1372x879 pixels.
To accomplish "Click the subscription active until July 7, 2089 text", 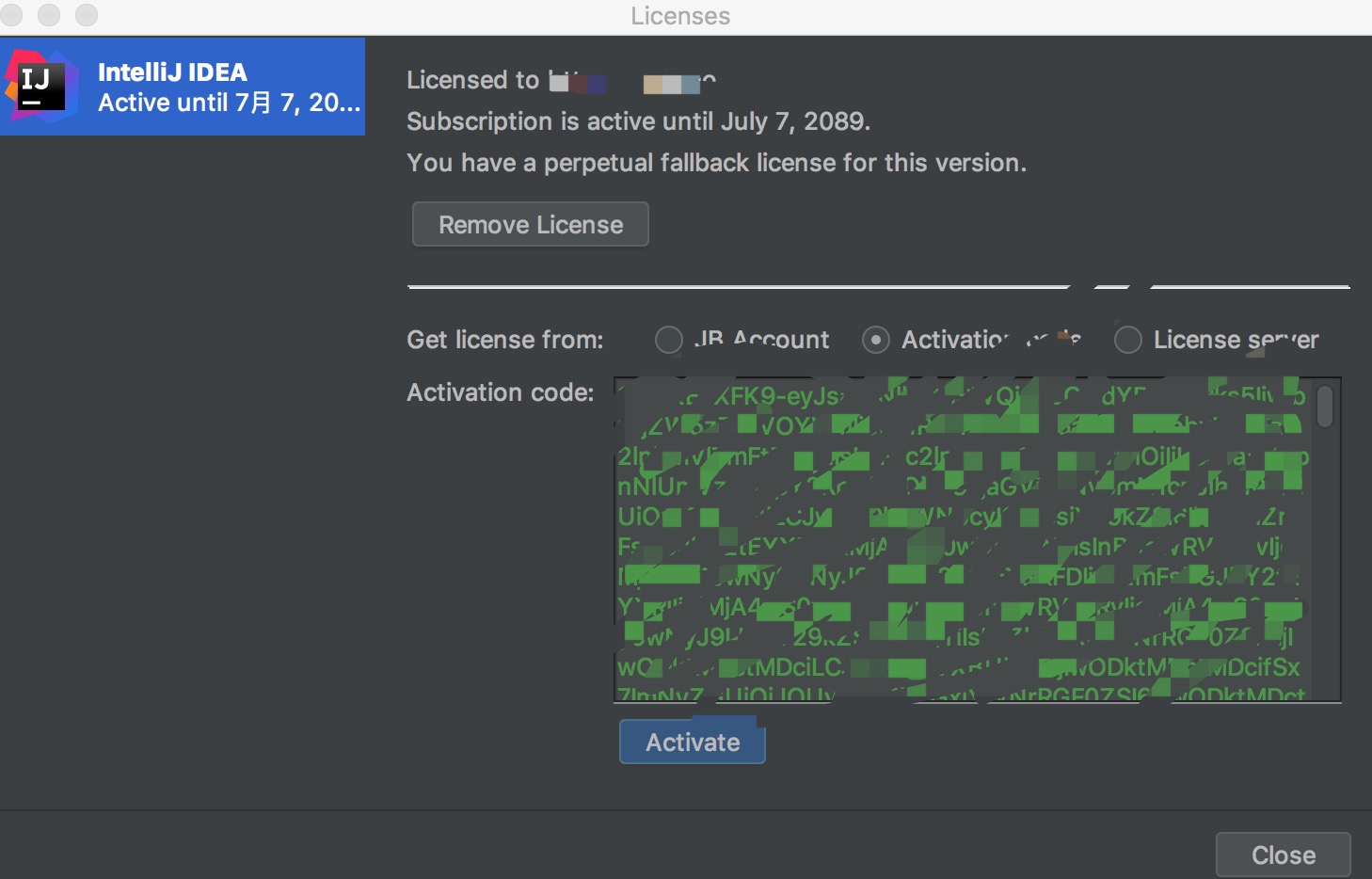I will coord(638,121).
